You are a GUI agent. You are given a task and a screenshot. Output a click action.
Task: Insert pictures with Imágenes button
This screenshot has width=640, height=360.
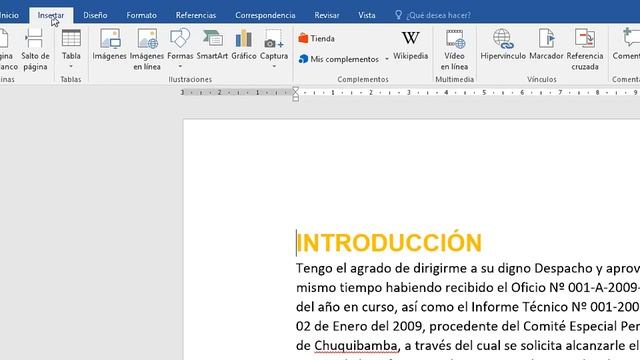pyautogui.click(x=109, y=45)
